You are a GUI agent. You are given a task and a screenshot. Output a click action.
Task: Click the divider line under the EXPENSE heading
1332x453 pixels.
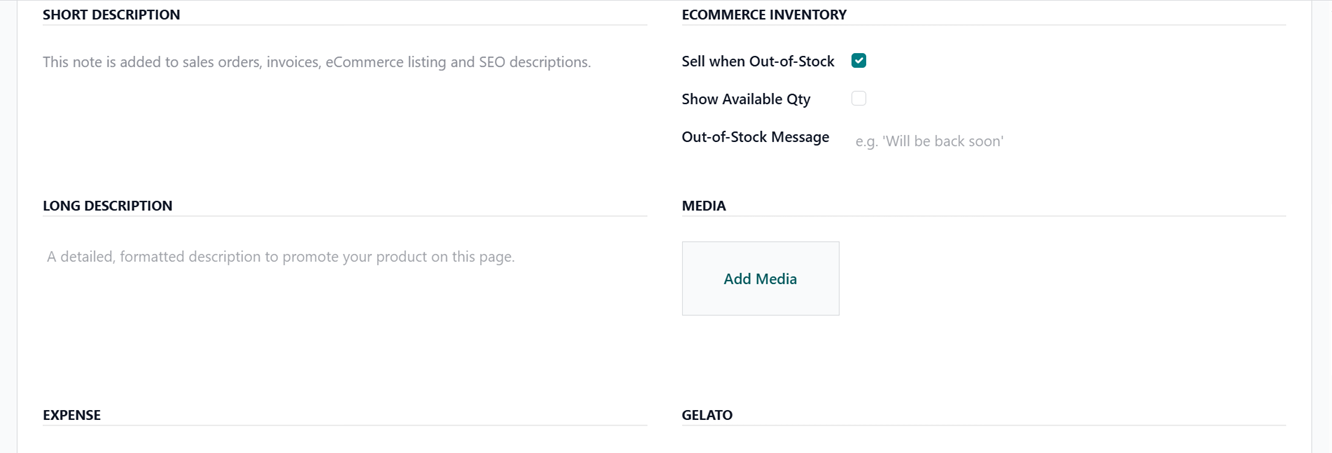pyautogui.click(x=344, y=426)
